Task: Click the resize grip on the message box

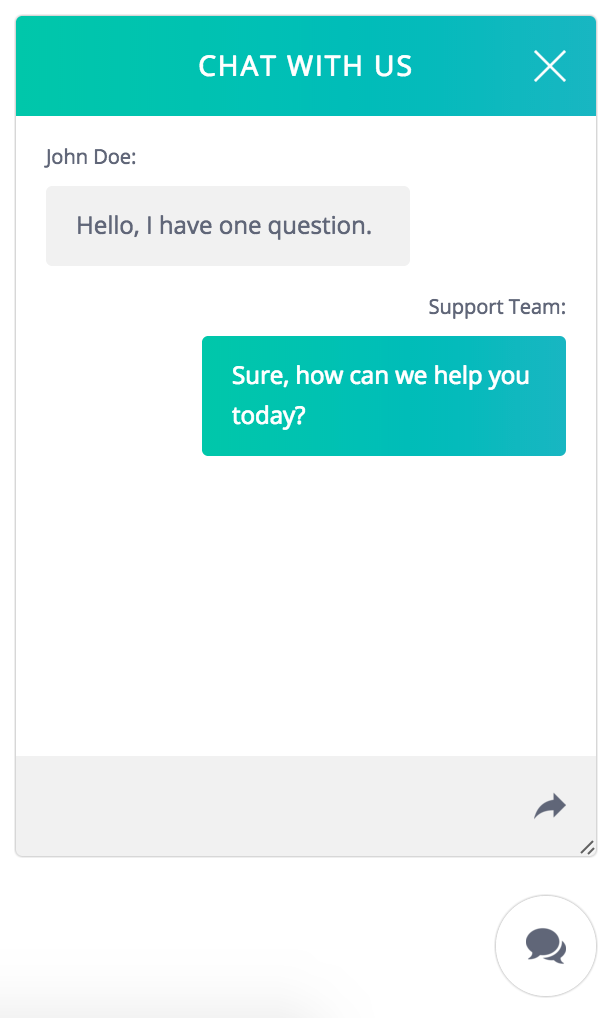Action: (x=587, y=848)
